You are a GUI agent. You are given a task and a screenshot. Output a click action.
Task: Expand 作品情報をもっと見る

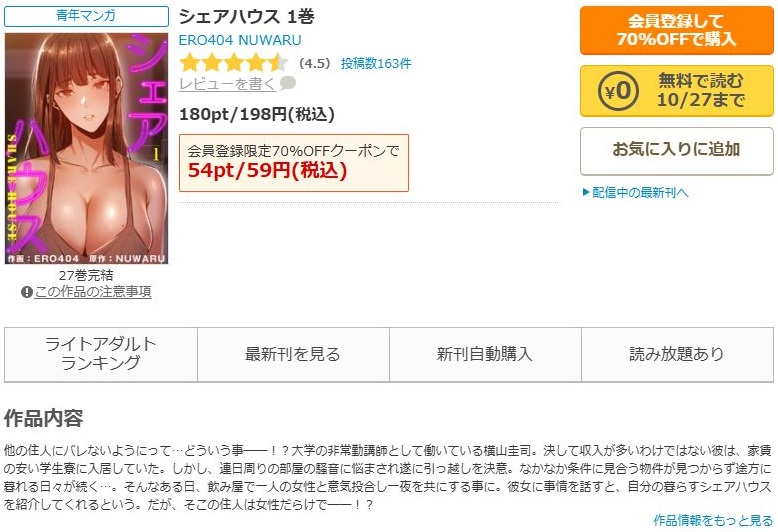[x=713, y=520]
